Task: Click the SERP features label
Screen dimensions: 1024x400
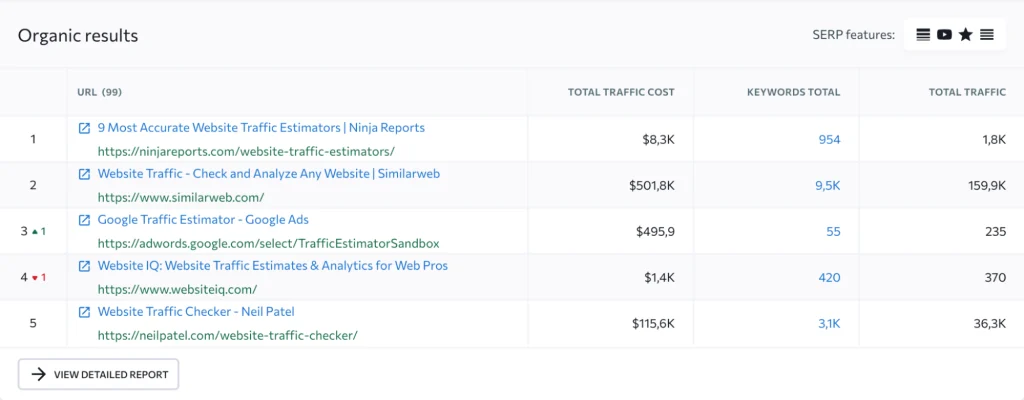Action: click(x=854, y=35)
